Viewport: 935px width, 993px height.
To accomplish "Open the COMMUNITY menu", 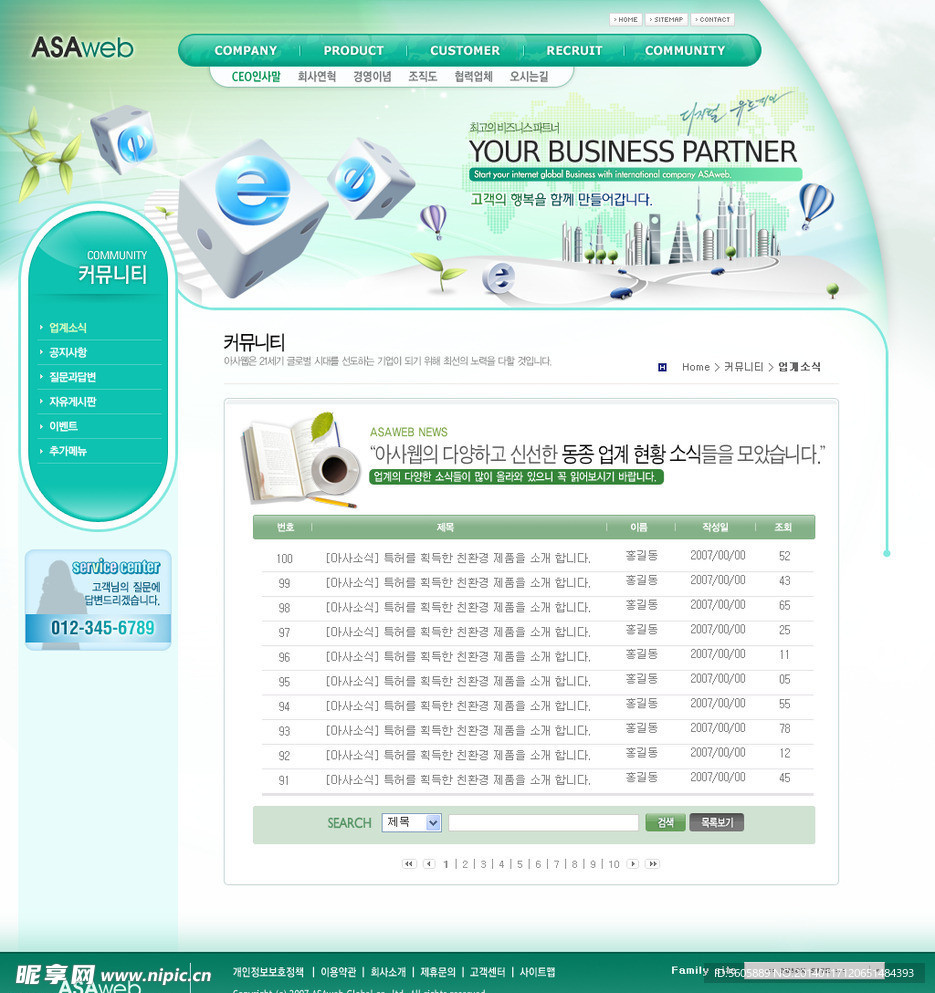I will (685, 51).
